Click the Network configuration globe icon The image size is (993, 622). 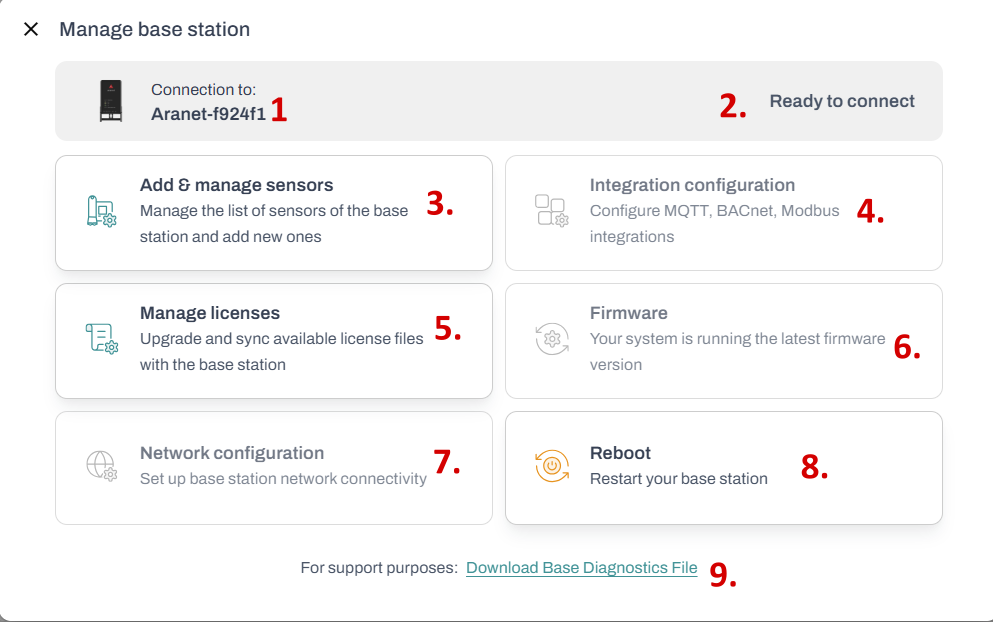click(102, 466)
